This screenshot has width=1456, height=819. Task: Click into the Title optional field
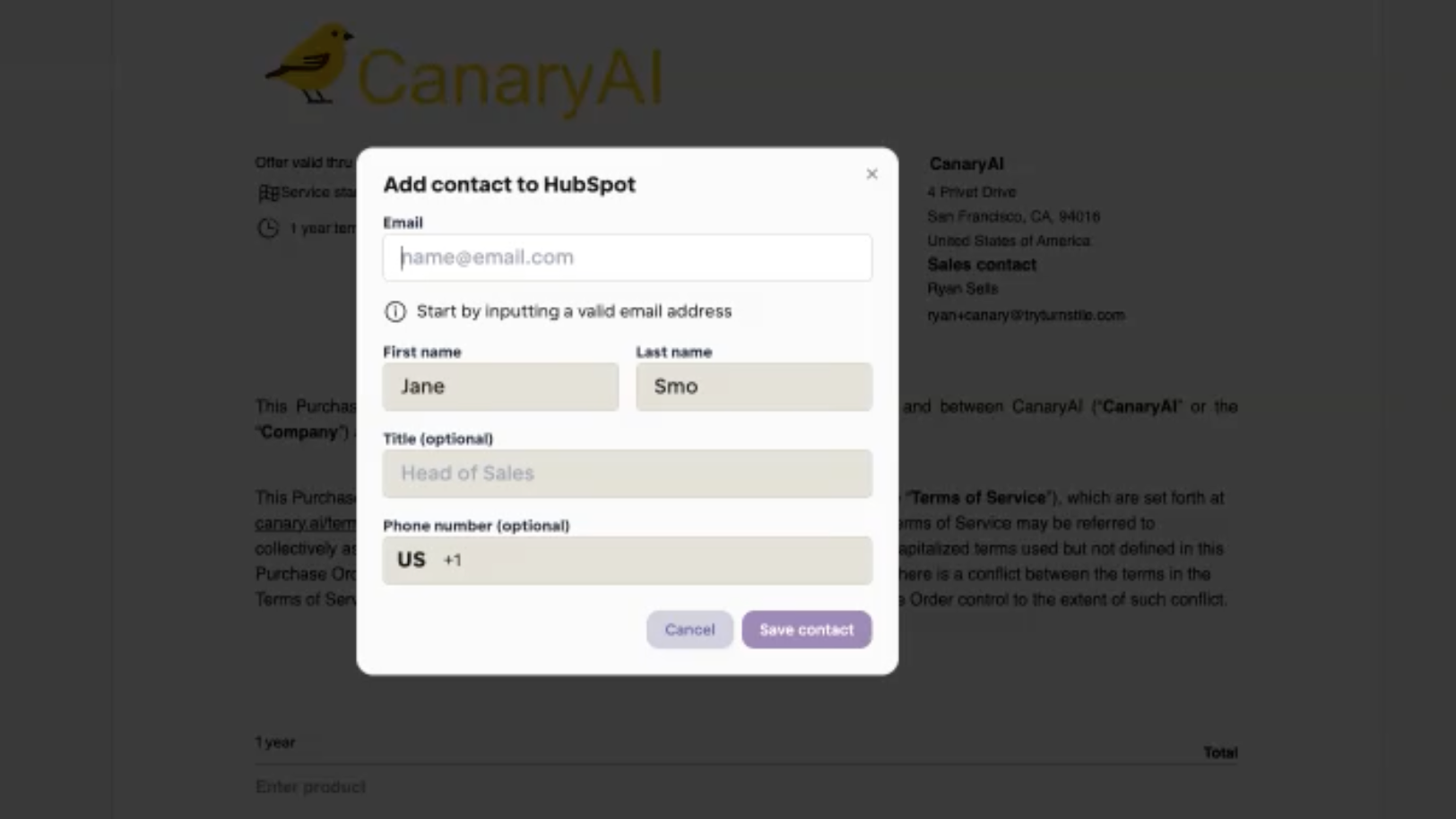tap(627, 473)
